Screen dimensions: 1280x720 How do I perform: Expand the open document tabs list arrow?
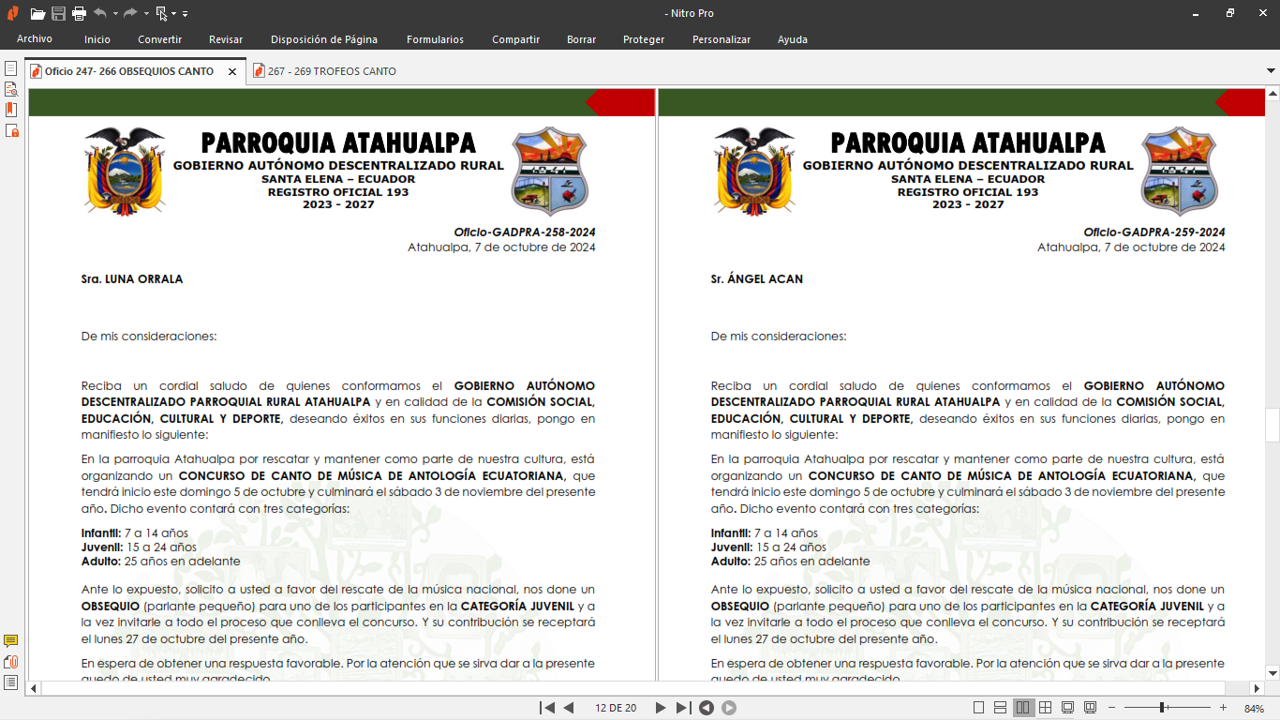(x=1271, y=71)
